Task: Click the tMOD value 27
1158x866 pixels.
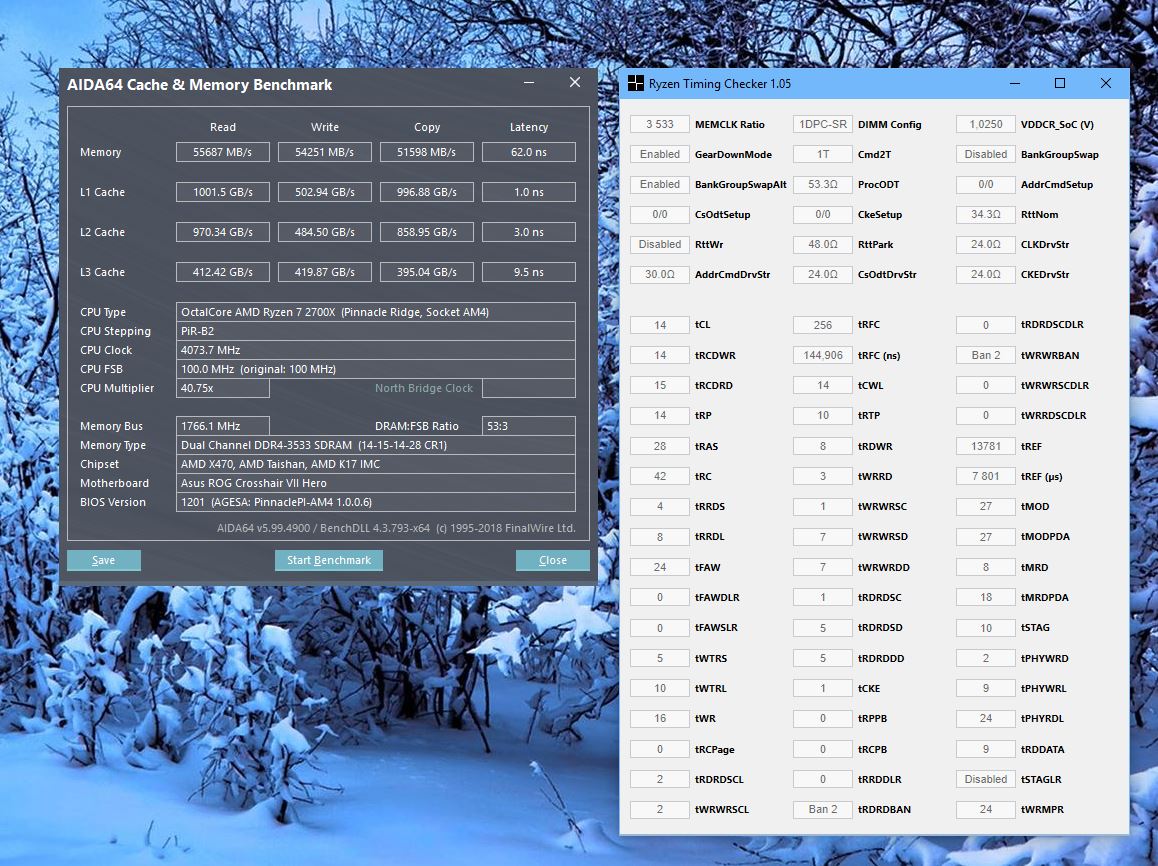Action: (986, 506)
